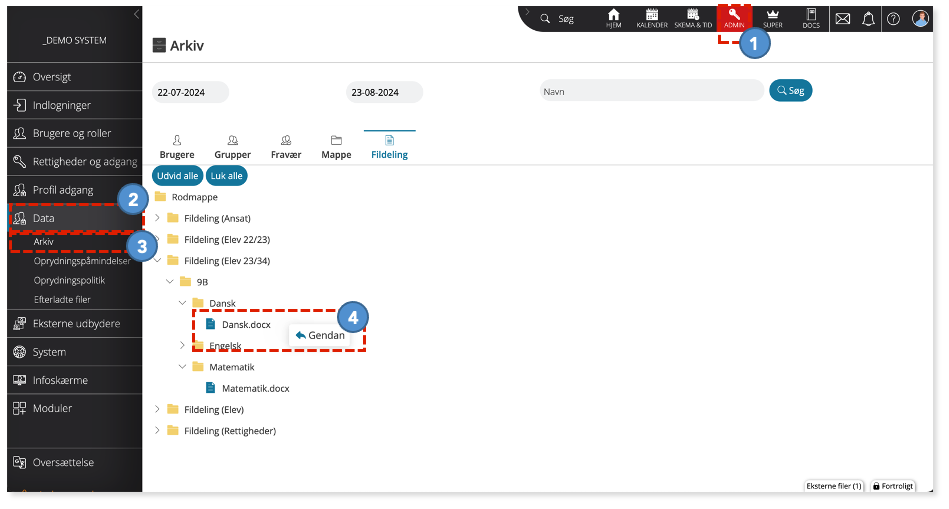Viewport: 949px width, 509px height.
Task: Click the Gendan restore option
Action: coord(320,335)
